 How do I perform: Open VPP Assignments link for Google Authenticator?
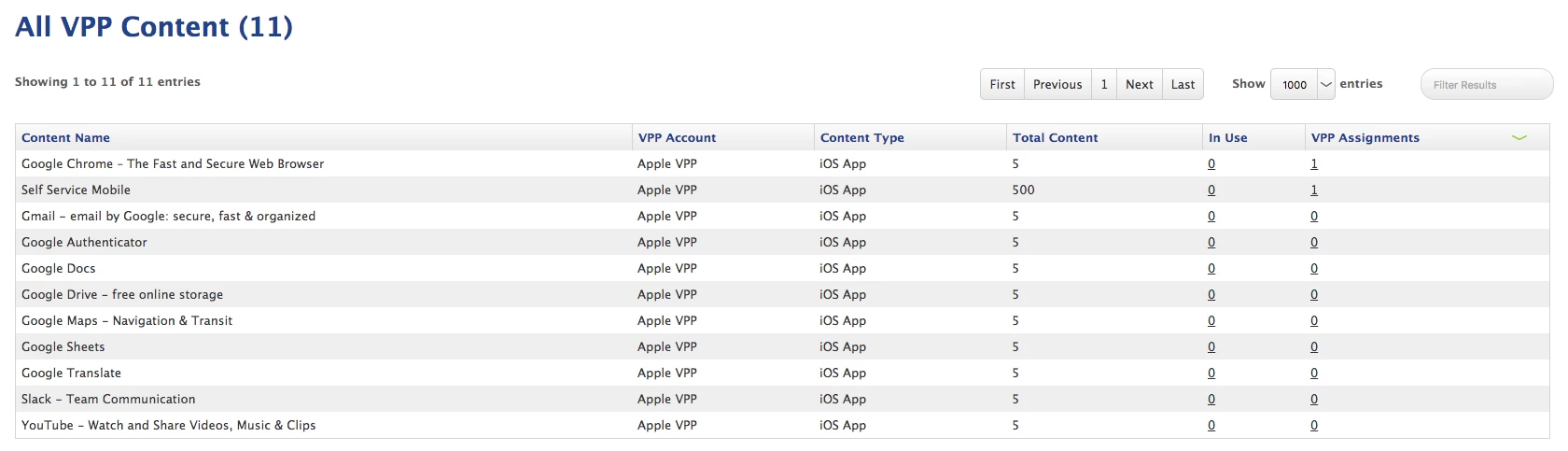click(1314, 242)
